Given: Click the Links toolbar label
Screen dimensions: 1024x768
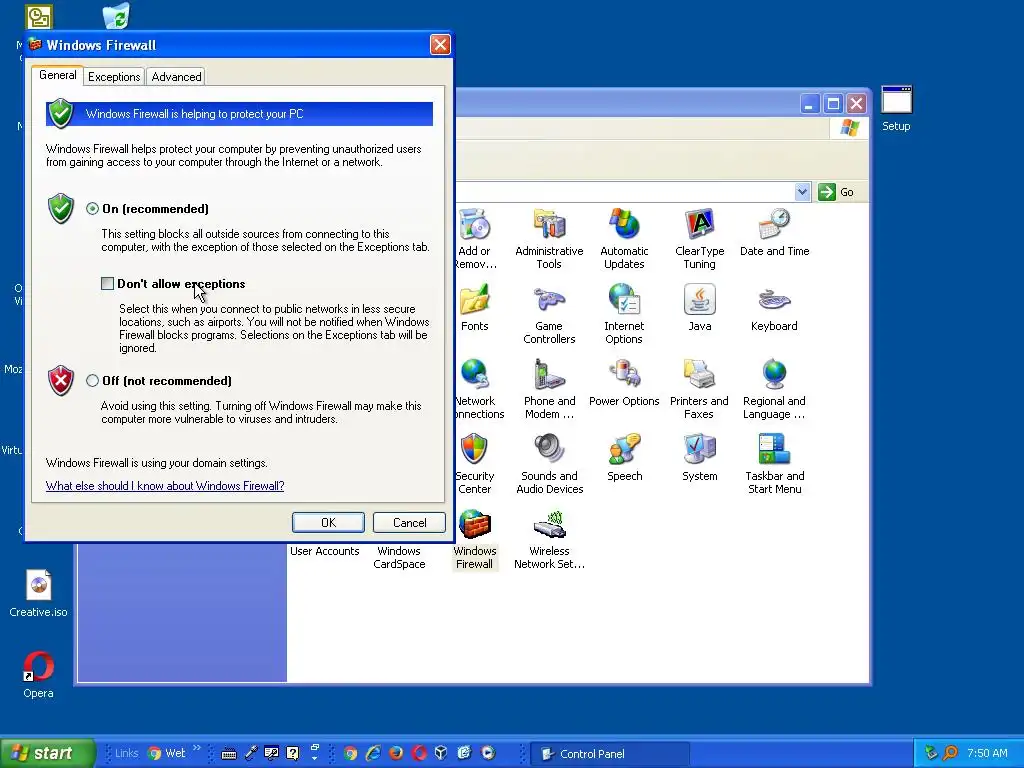Looking at the screenshot, I should click(127, 753).
